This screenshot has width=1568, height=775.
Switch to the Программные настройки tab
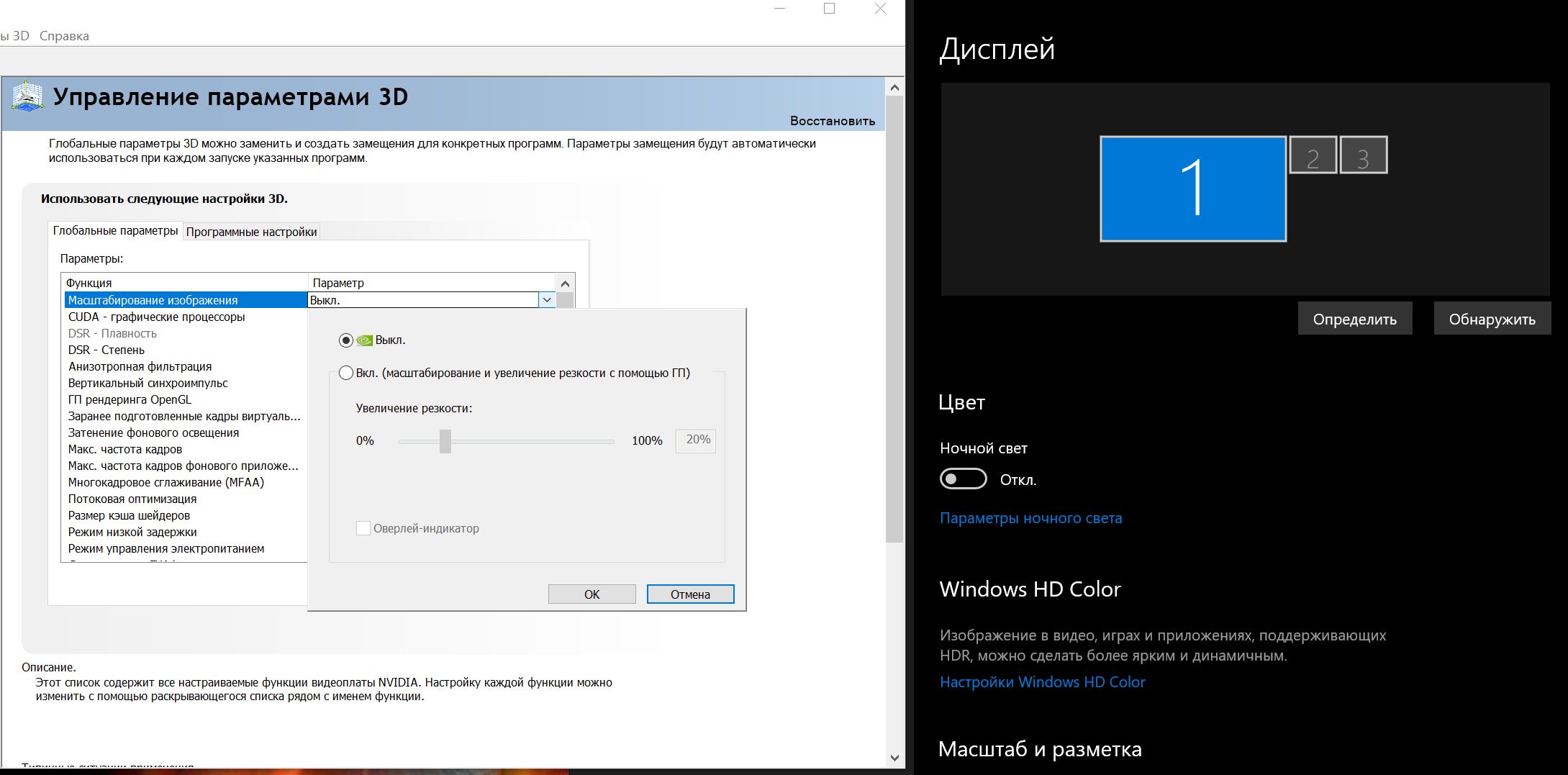click(x=251, y=232)
